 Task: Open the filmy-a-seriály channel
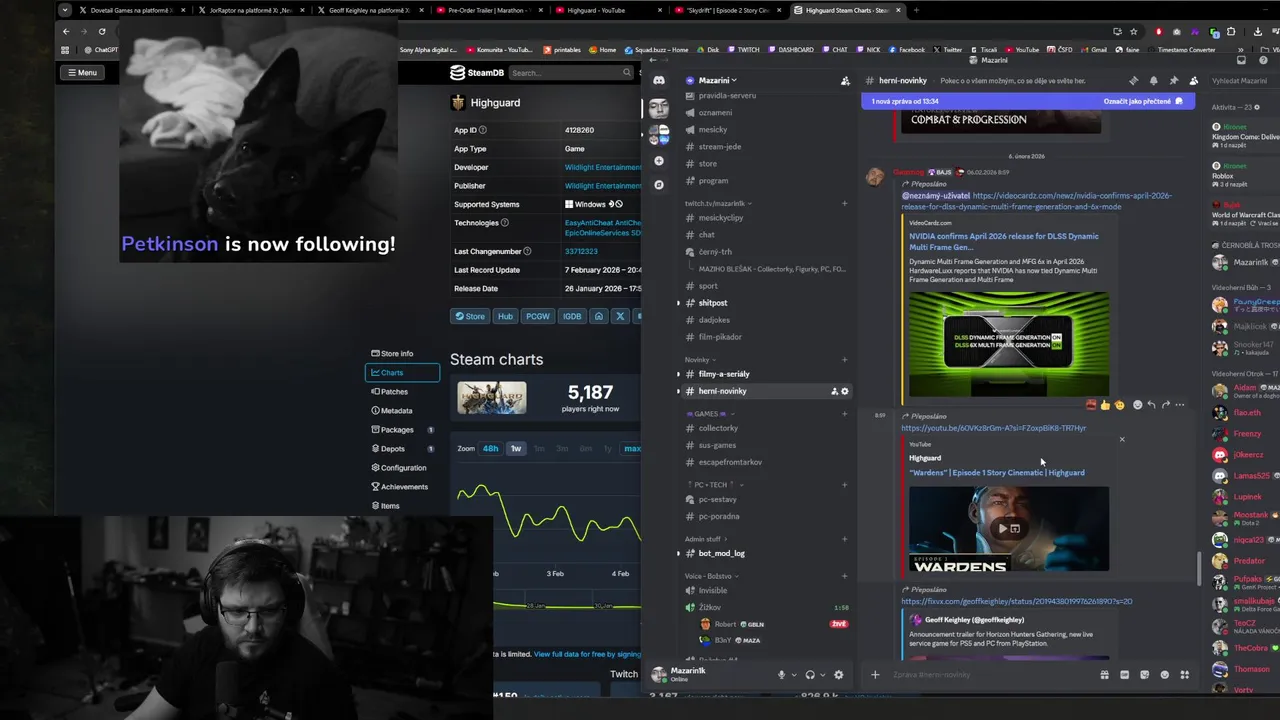[x=764, y=374]
